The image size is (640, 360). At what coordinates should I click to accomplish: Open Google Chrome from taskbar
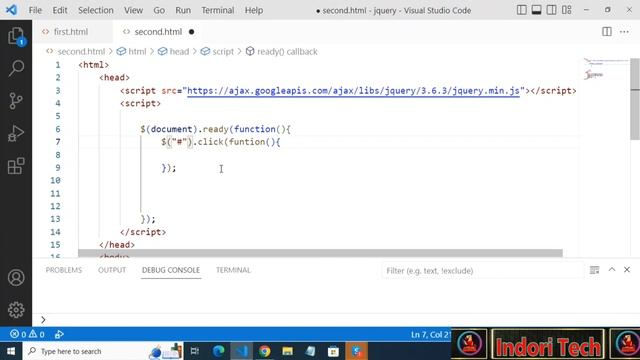tap(264, 351)
